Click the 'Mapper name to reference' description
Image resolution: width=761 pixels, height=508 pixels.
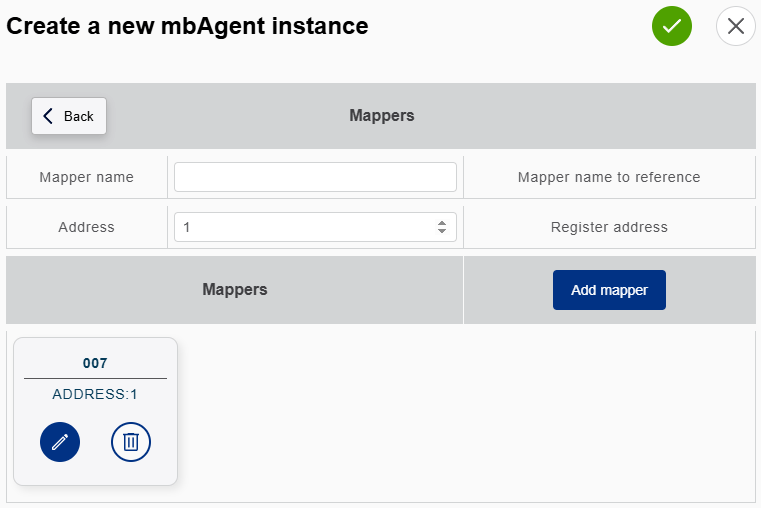pos(609,177)
